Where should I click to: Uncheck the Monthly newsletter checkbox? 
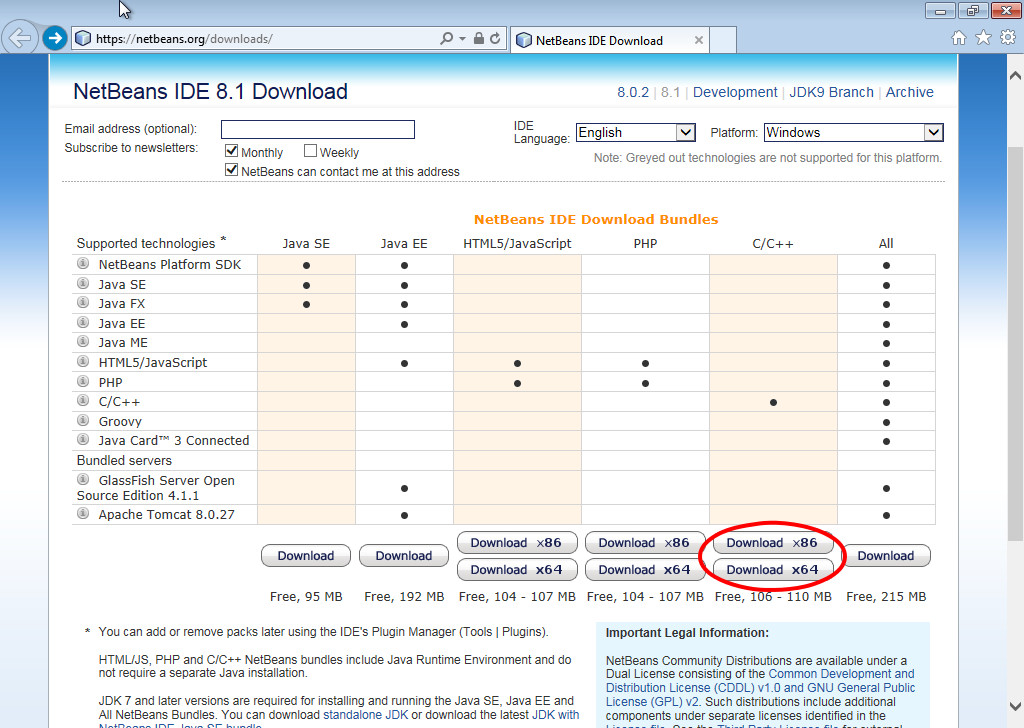tap(231, 152)
